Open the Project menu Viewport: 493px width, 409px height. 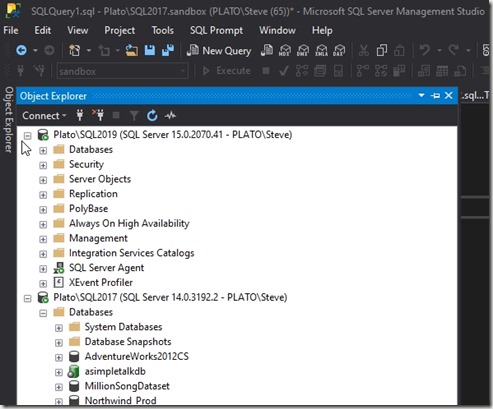[120, 30]
